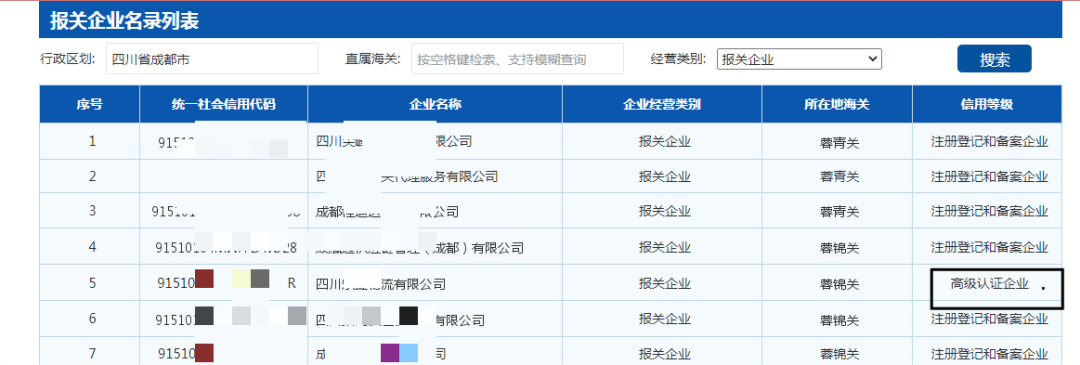1080x365 pixels.
Task: Select the 序号 column header
Action: pyautogui.click(x=90, y=105)
